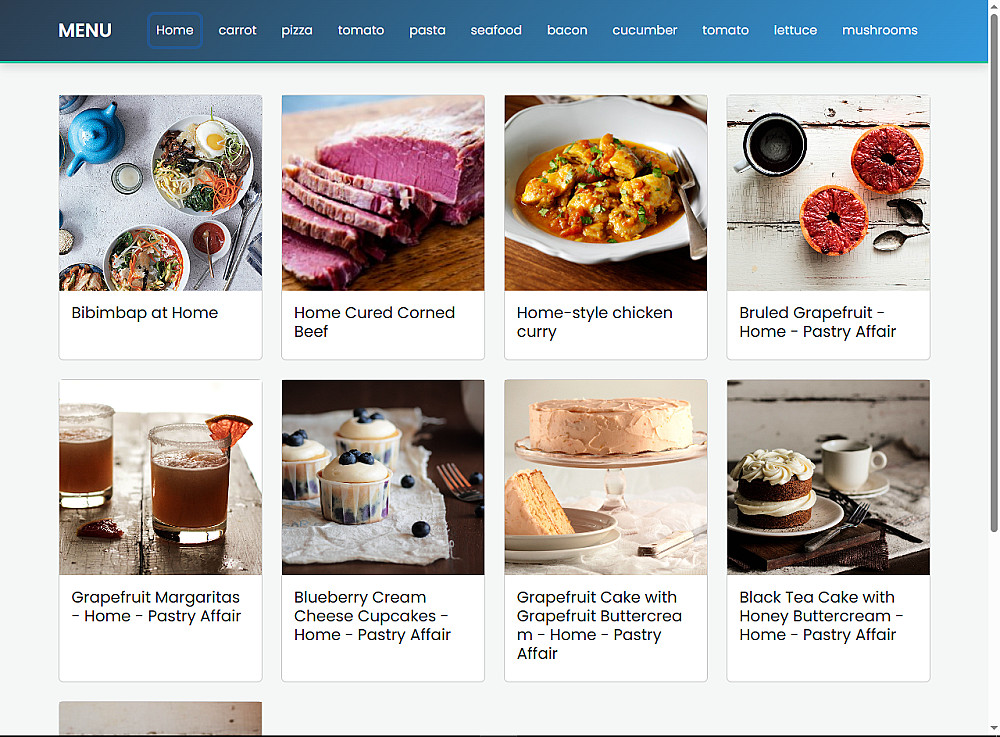Click the scrollbar down arrow

[x=994, y=728]
